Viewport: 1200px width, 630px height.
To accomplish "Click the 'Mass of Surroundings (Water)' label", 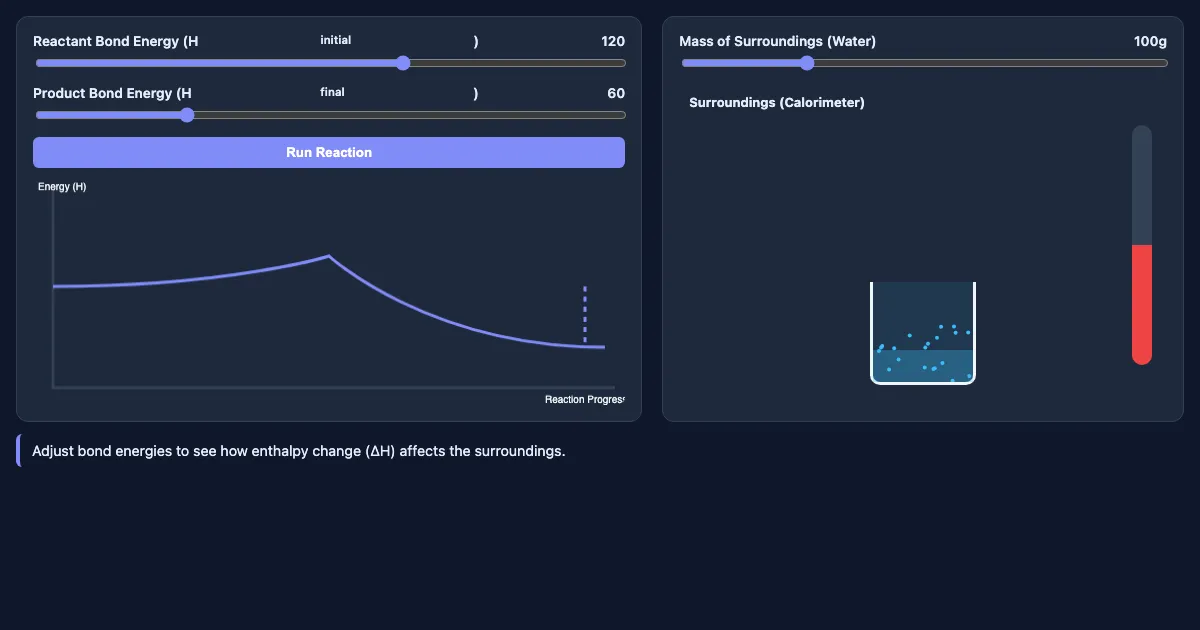I will (777, 41).
